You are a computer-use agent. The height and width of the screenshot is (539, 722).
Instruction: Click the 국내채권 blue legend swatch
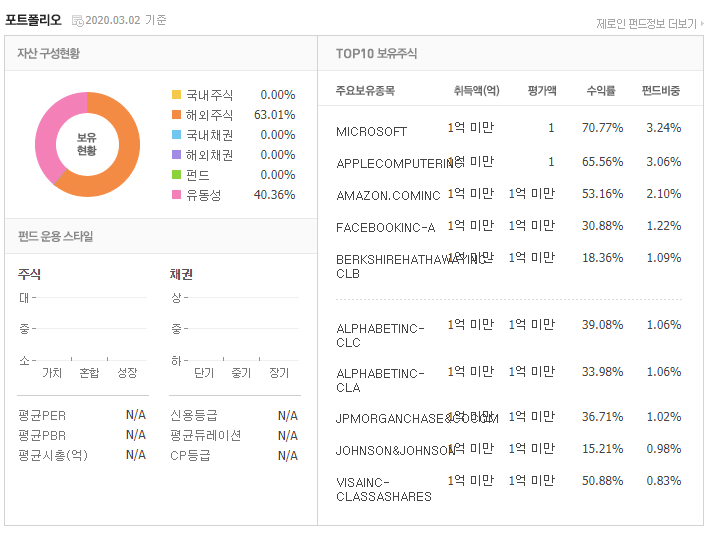[176, 135]
